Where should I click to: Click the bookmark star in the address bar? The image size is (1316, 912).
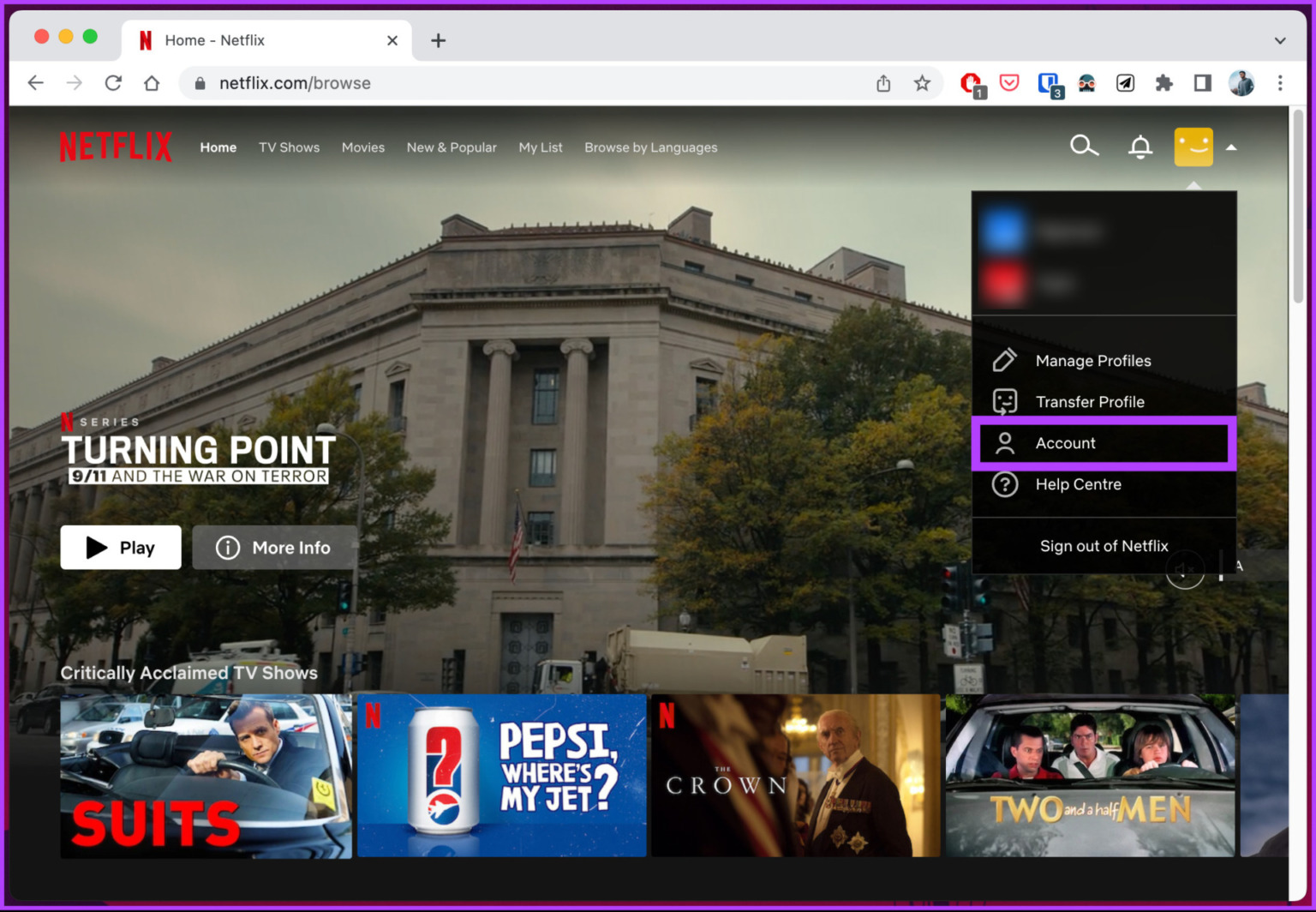[923, 82]
